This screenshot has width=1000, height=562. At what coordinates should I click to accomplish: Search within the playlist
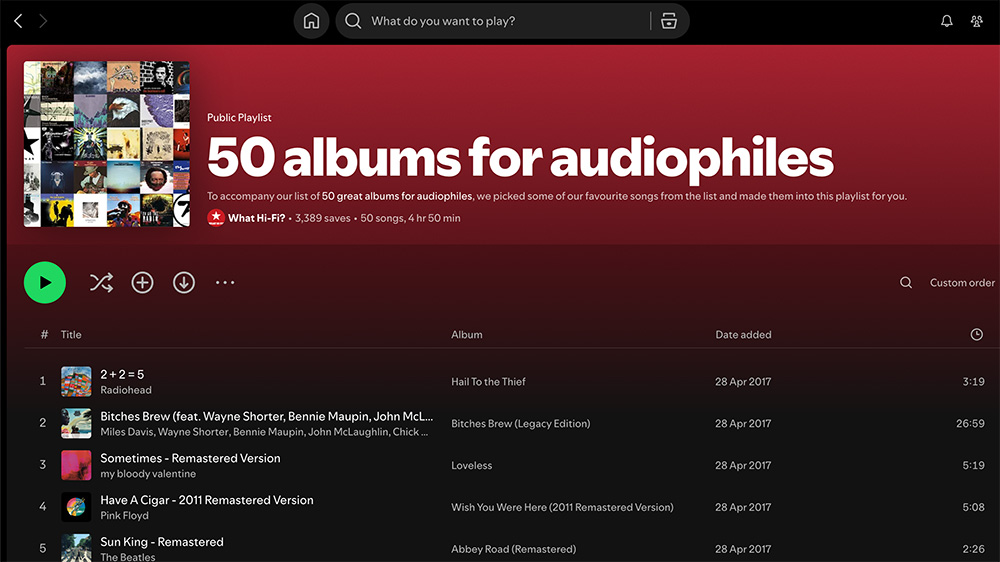coord(906,283)
